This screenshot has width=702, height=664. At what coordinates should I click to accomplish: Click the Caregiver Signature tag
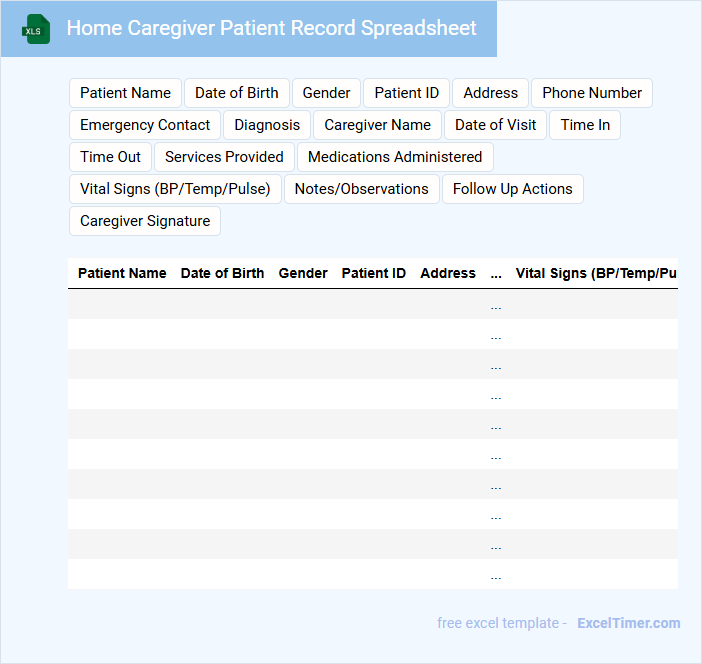point(145,221)
